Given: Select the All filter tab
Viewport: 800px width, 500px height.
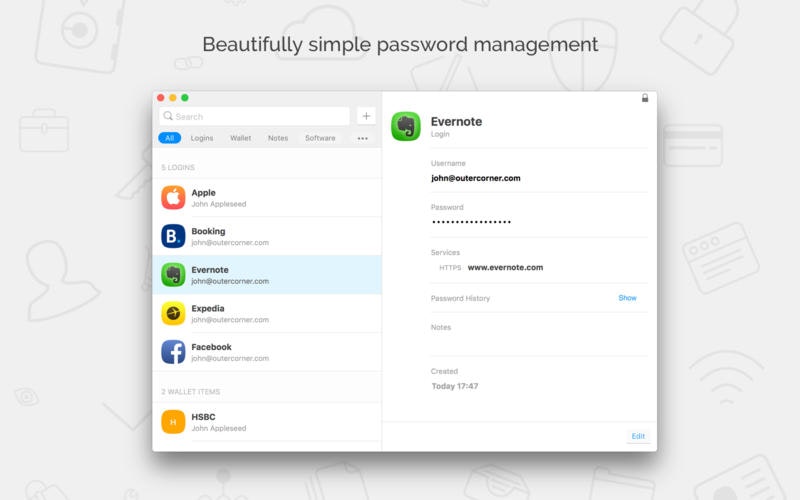Looking at the screenshot, I should click(x=169, y=138).
